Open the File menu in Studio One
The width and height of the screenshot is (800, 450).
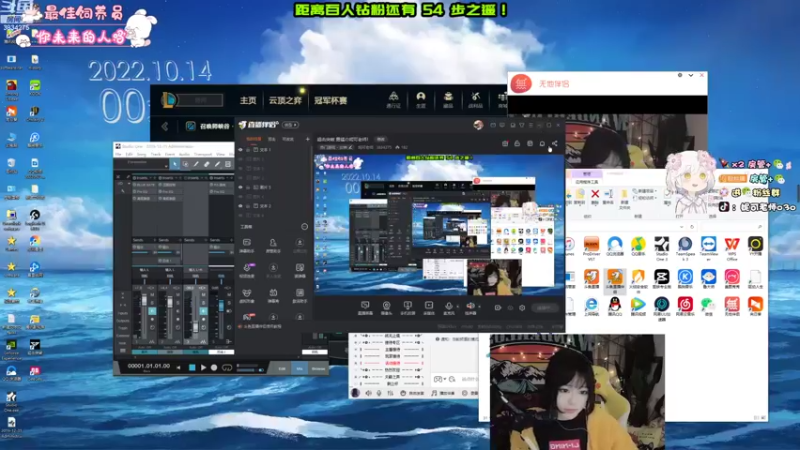pyautogui.click(x=118, y=154)
